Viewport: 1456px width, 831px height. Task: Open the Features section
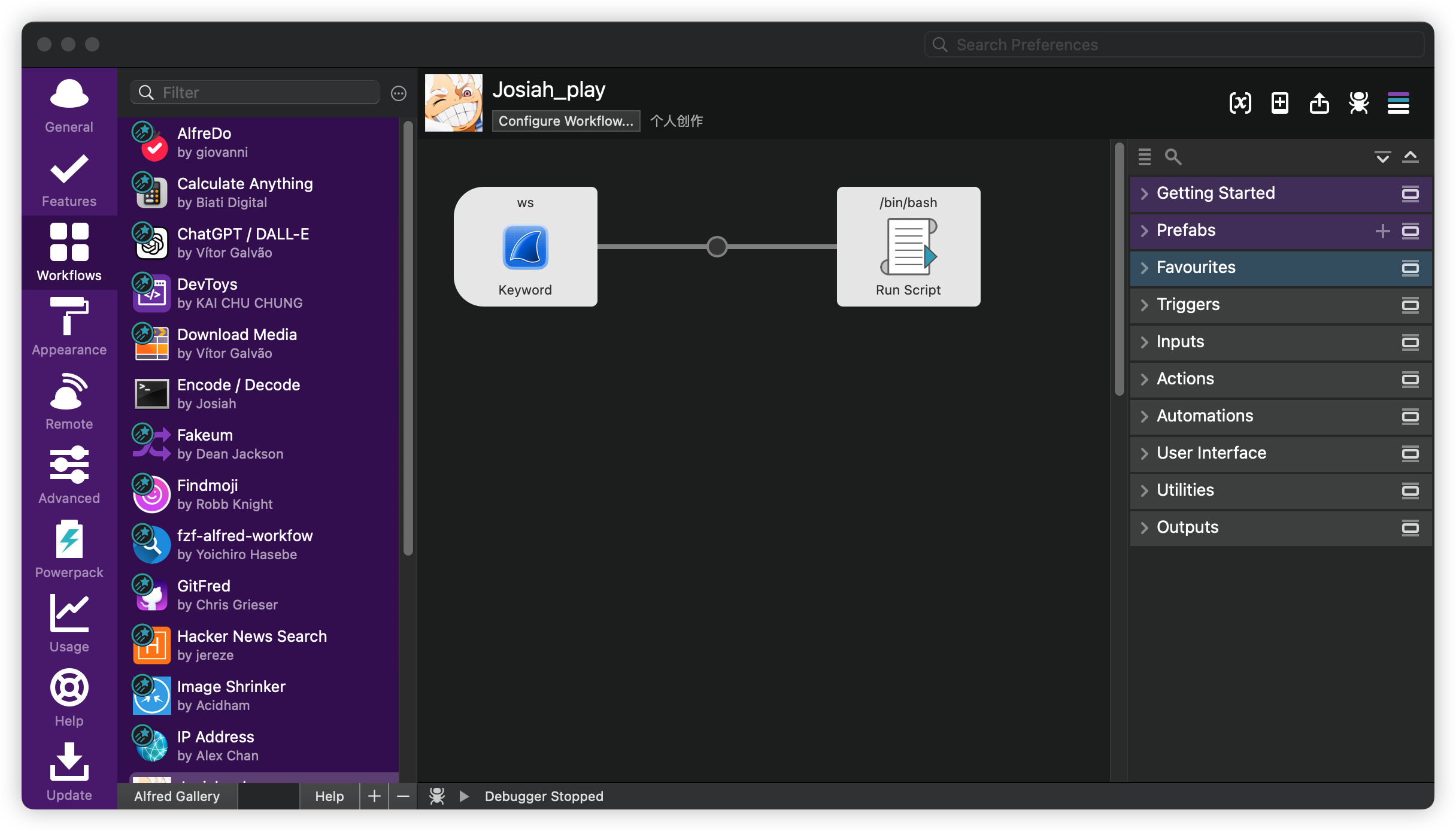(69, 180)
